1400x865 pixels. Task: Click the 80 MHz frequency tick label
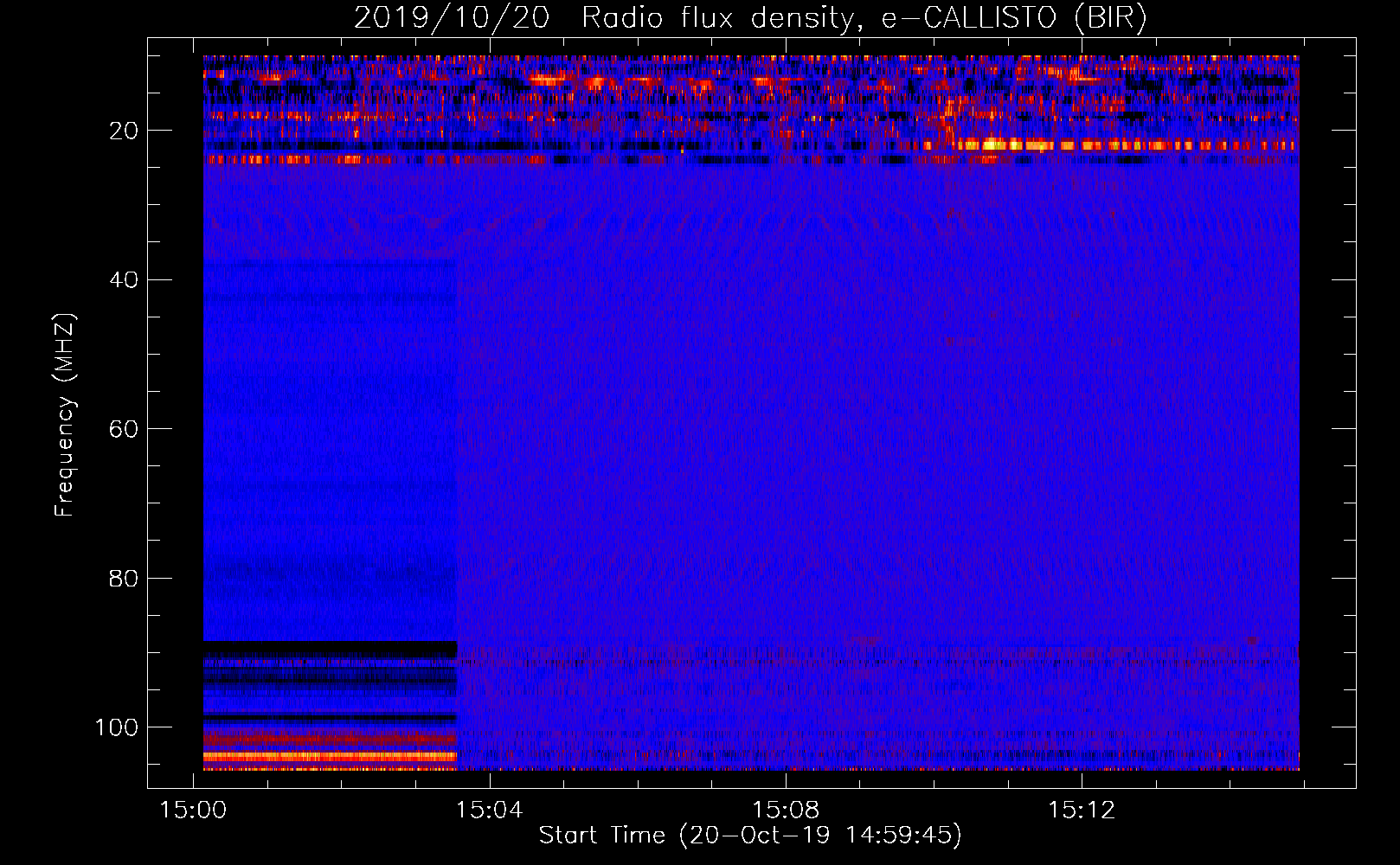click(x=124, y=578)
